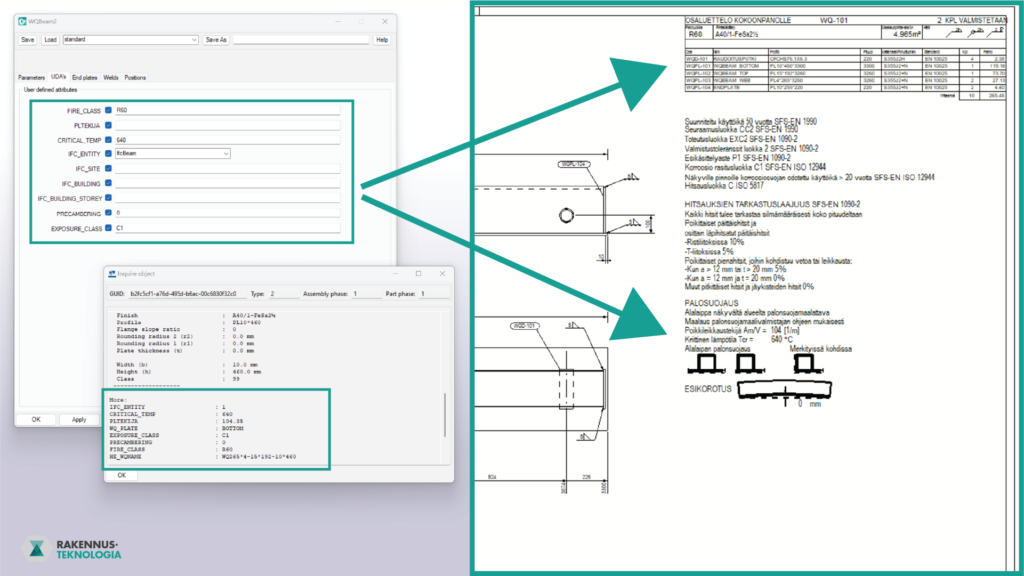The height and width of the screenshot is (576, 1024).
Task: Click the PLTEKIJA input field
Action: point(227,125)
